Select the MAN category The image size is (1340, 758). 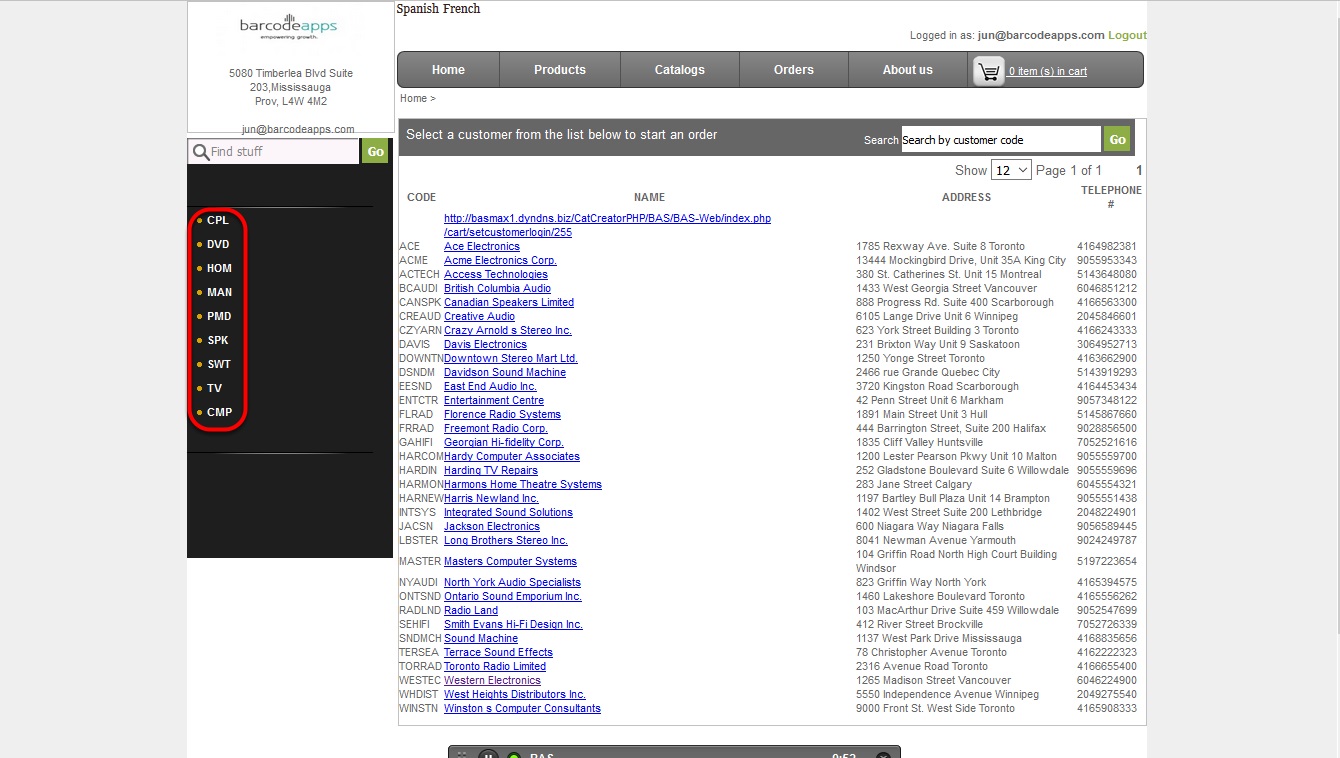click(x=219, y=292)
